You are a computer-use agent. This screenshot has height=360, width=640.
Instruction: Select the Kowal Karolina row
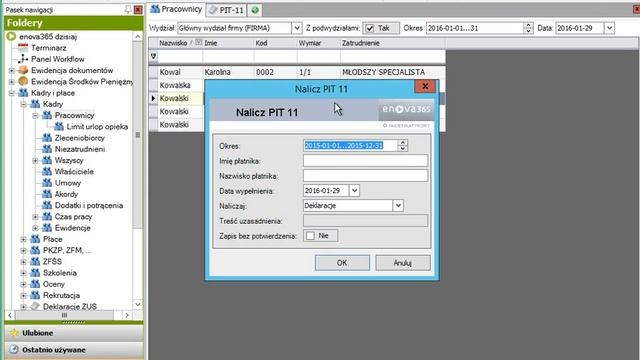[x=297, y=72]
